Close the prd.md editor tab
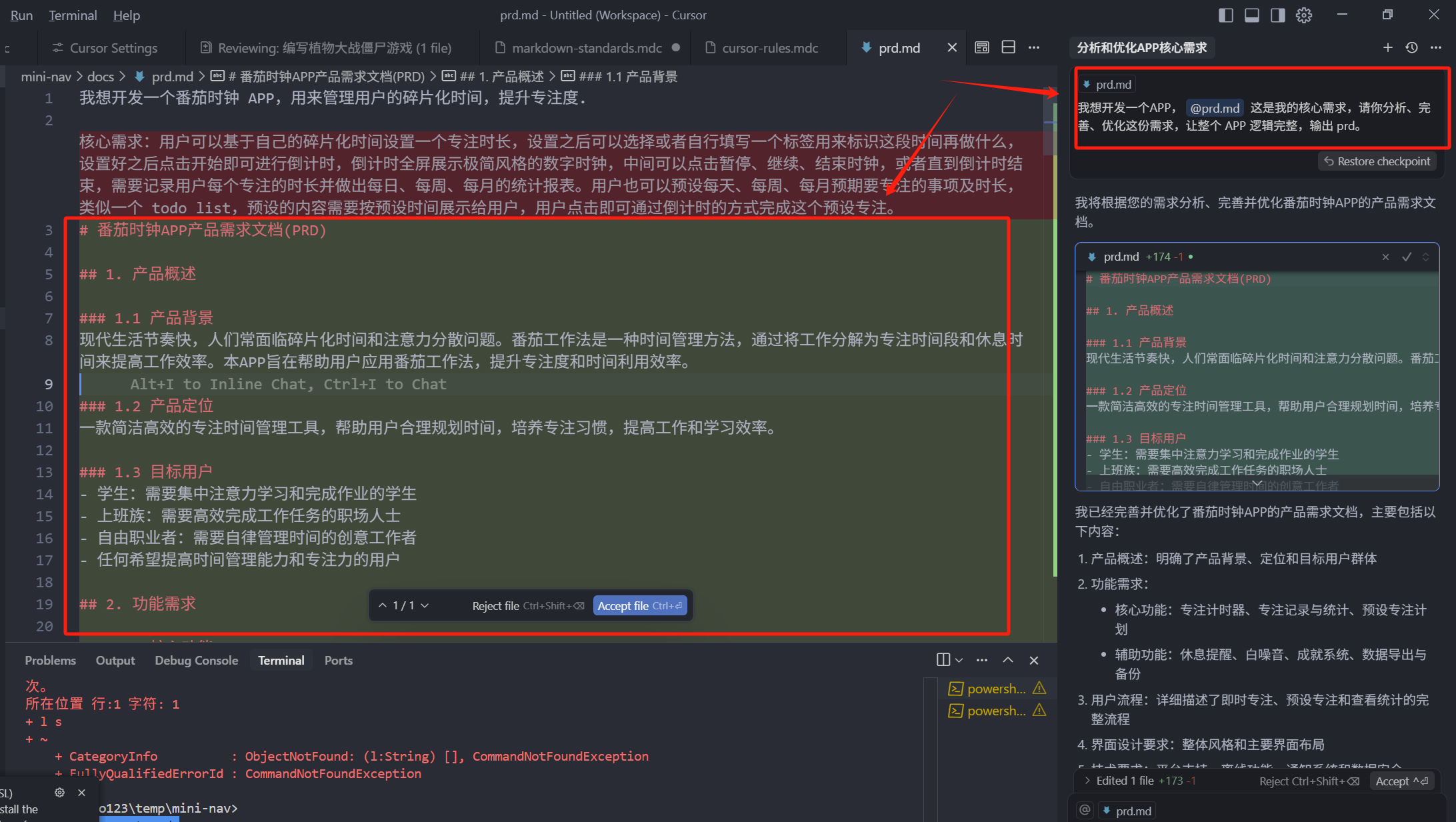Image resolution: width=1456 pixels, height=822 pixels. [952, 47]
